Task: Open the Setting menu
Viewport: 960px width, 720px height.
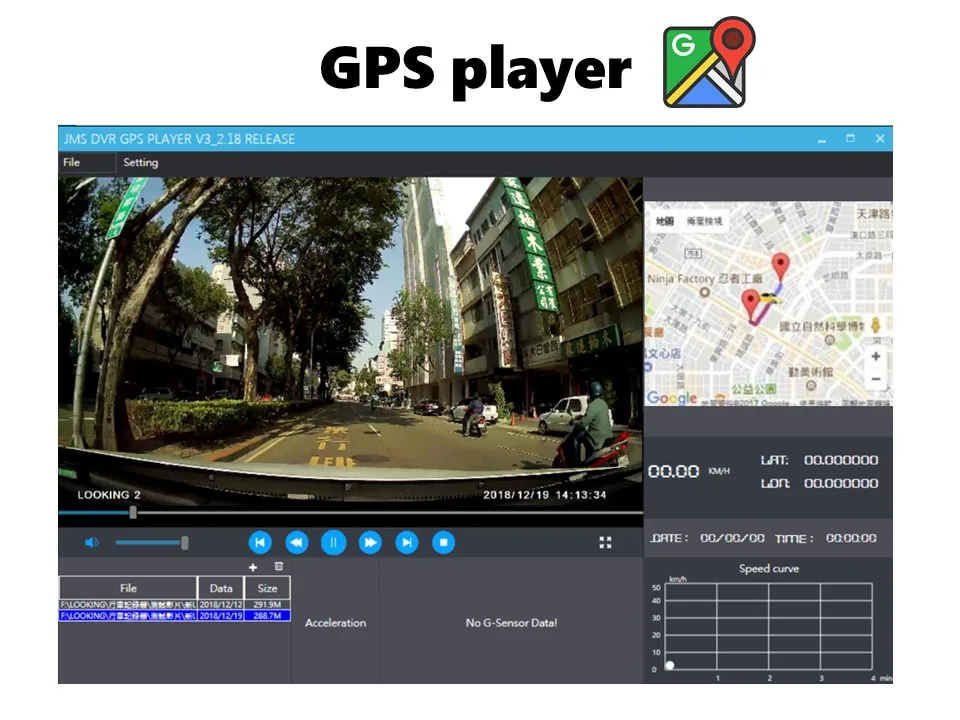Action: pos(140,162)
